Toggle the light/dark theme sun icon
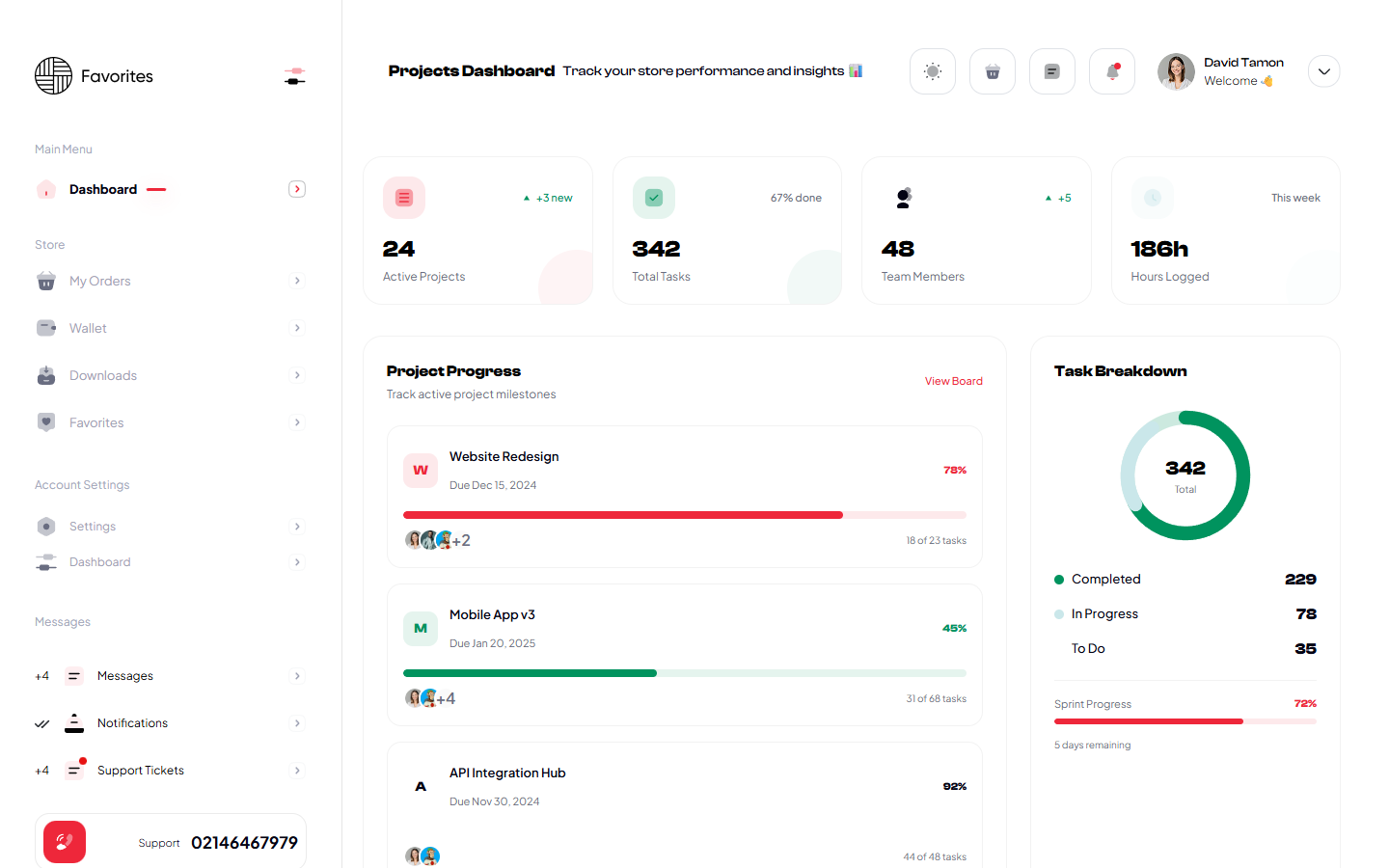The image size is (1389, 868). coord(932,71)
